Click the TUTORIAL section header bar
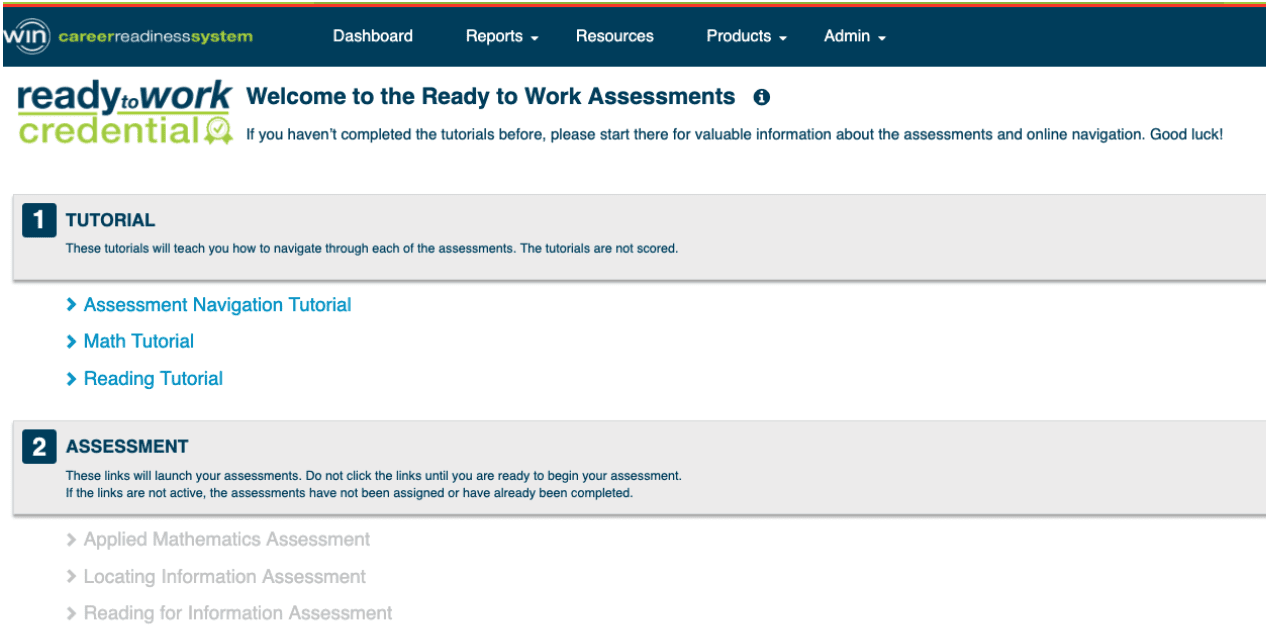The width and height of the screenshot is (1266, 643). 640,237
